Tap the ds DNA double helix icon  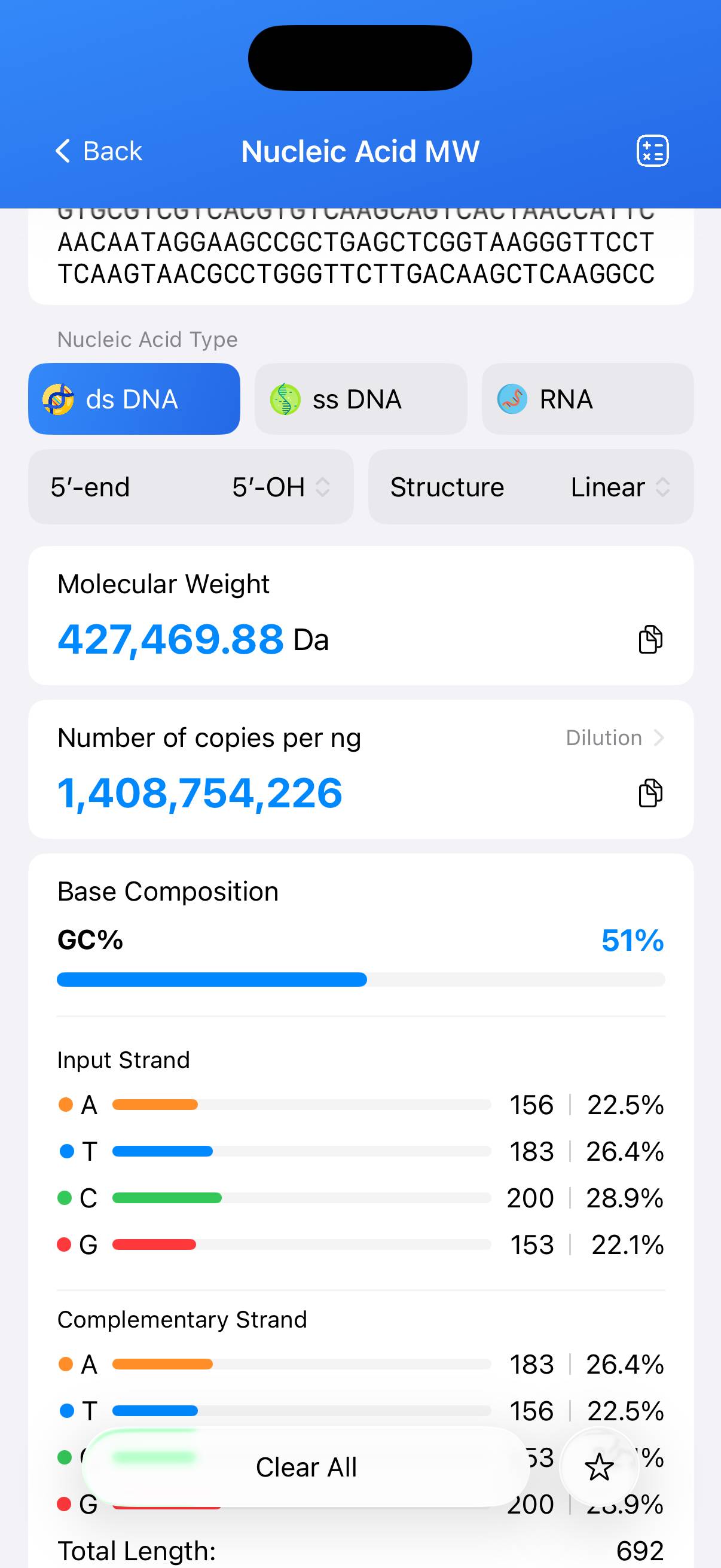59,399
